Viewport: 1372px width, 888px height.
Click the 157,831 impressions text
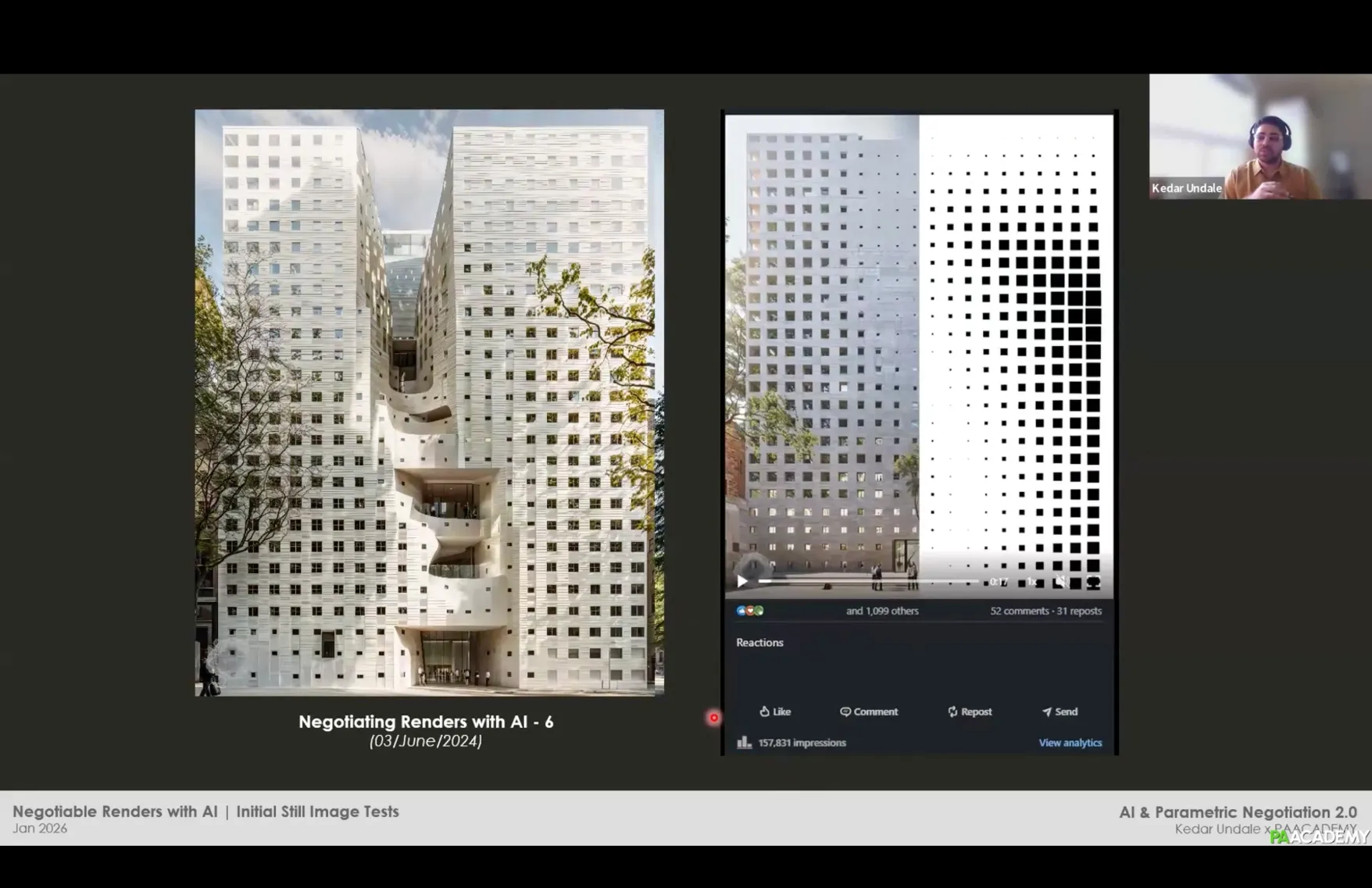pyautogui.click(x=802, y=743)
